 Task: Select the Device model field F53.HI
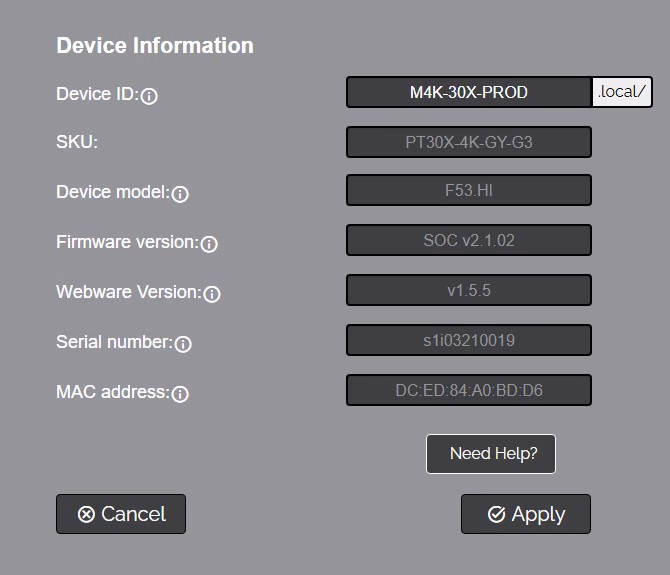(x=469, y=190)
